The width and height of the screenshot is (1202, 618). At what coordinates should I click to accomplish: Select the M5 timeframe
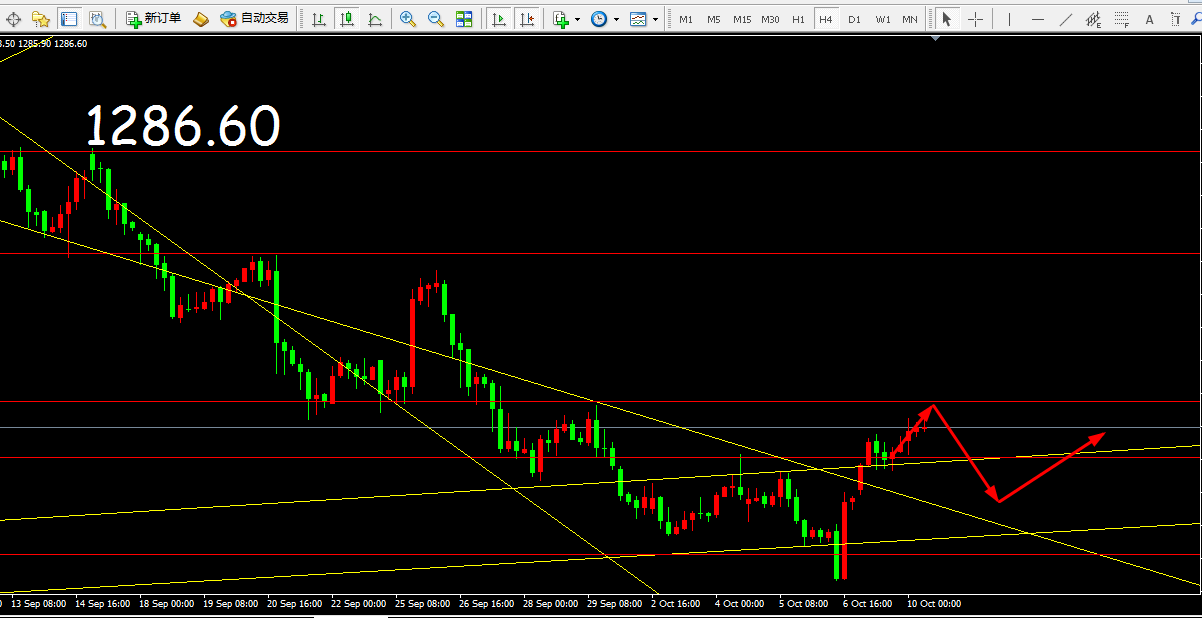pyautogui.click(x=713, y=19)
